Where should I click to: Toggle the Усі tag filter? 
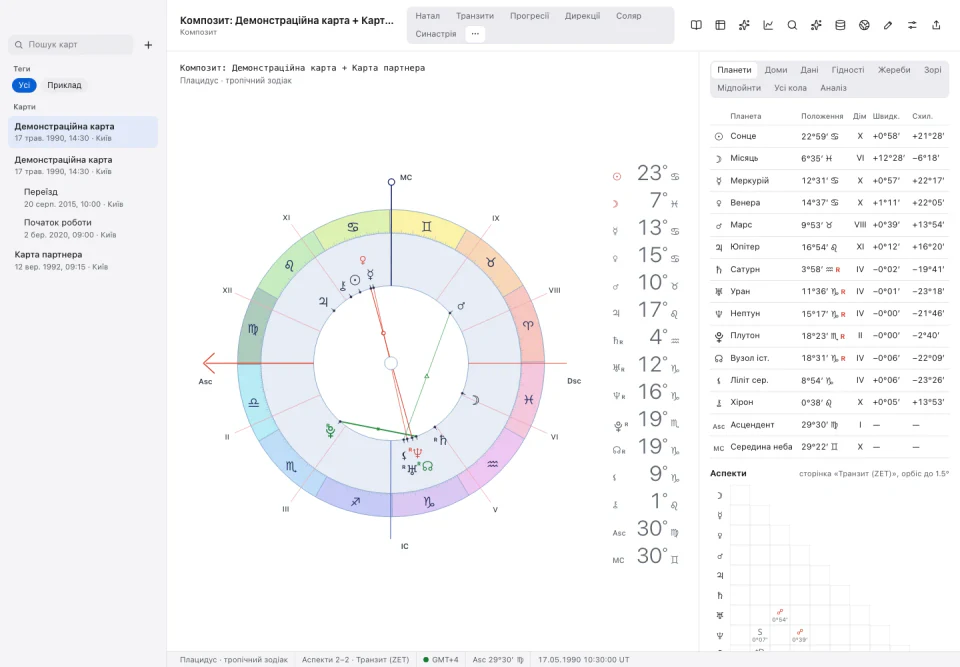click(x=24, y=85)
